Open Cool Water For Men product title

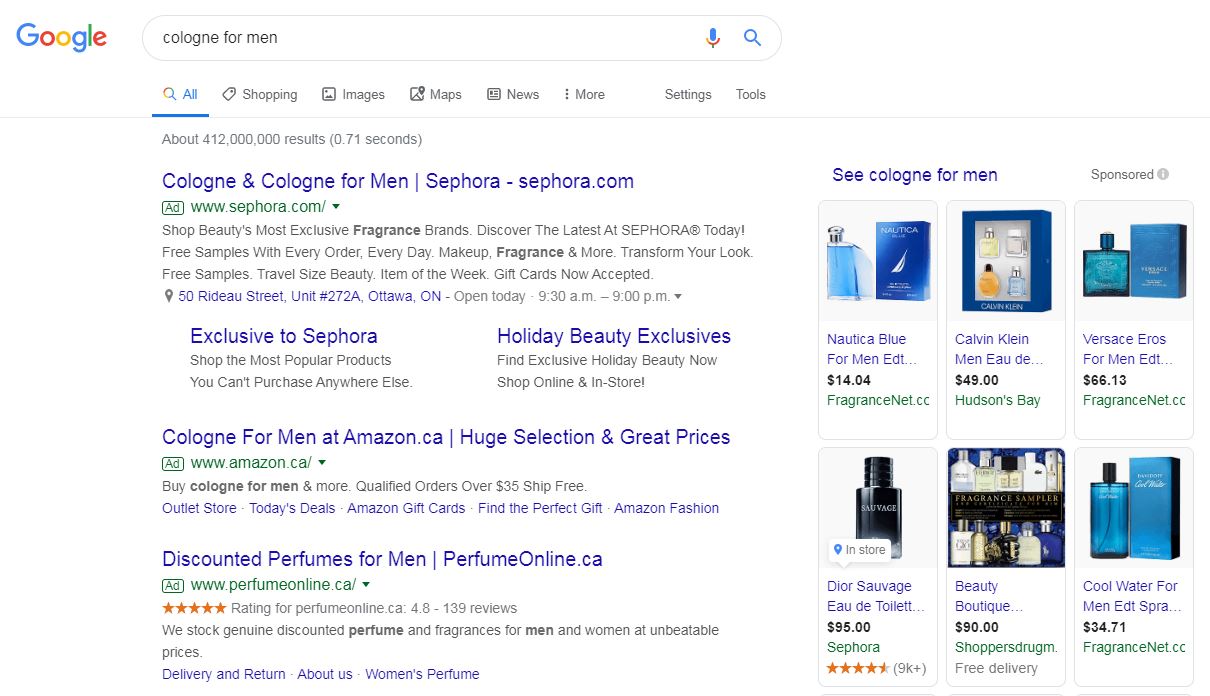coord(1132,596)
